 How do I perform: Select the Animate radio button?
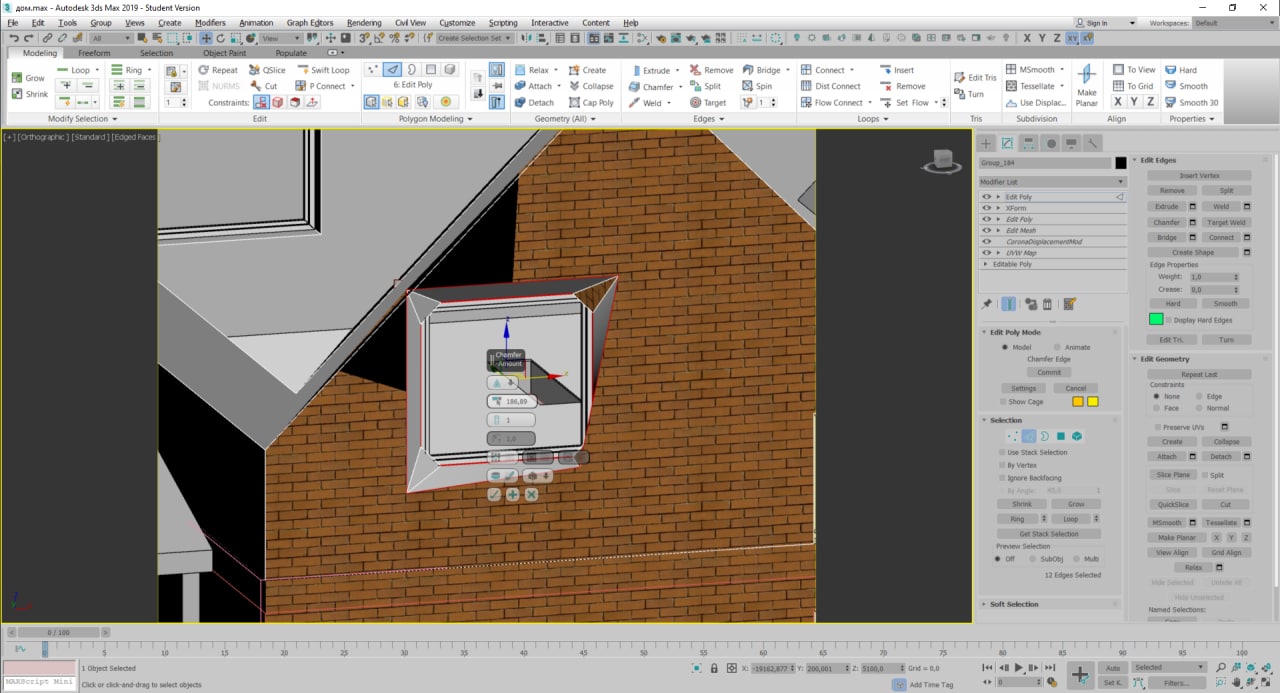click(x=1058, y=347)
